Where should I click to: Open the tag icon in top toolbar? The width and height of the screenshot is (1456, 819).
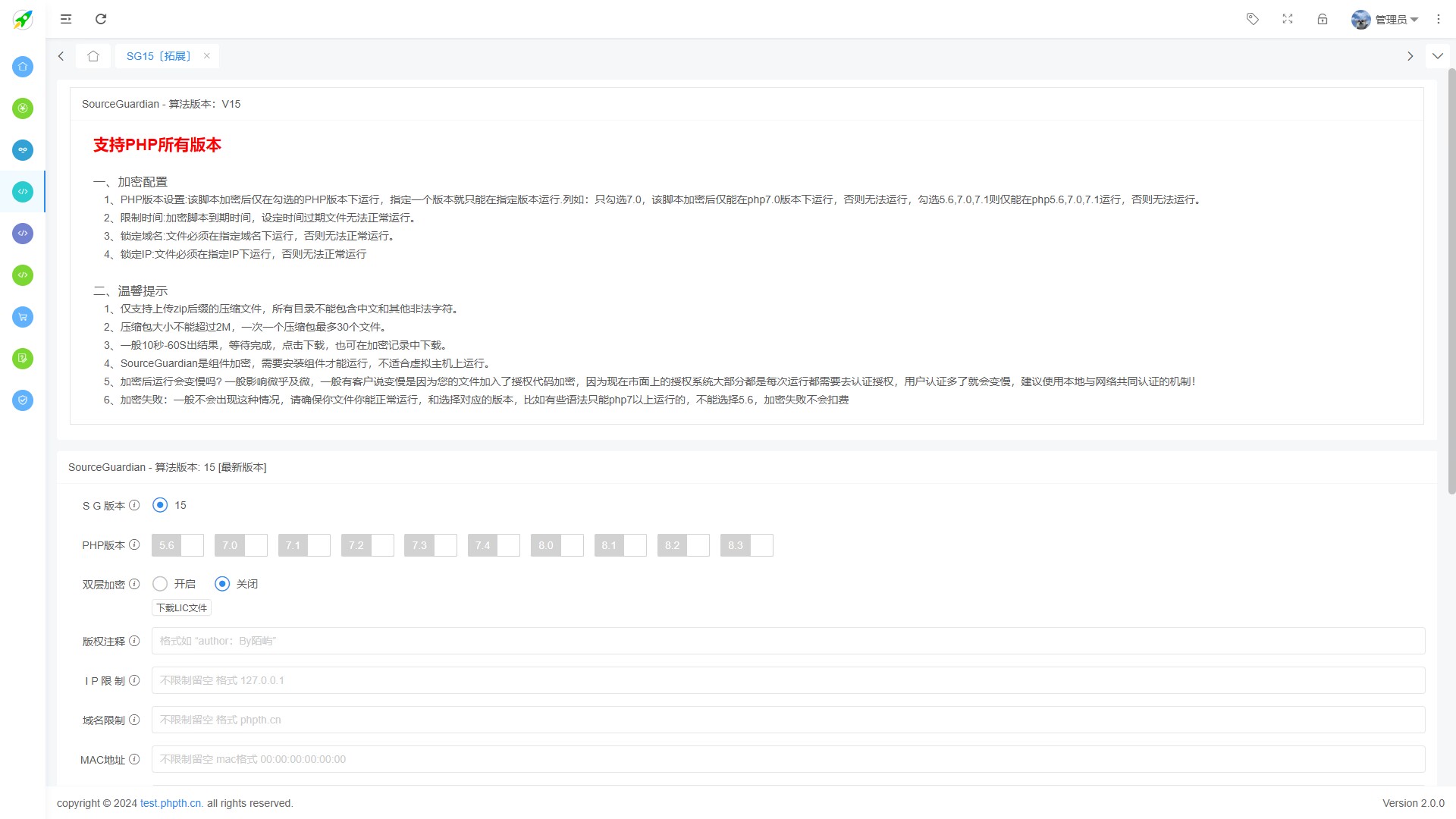pyautogui.click(x=1252, y=19)
